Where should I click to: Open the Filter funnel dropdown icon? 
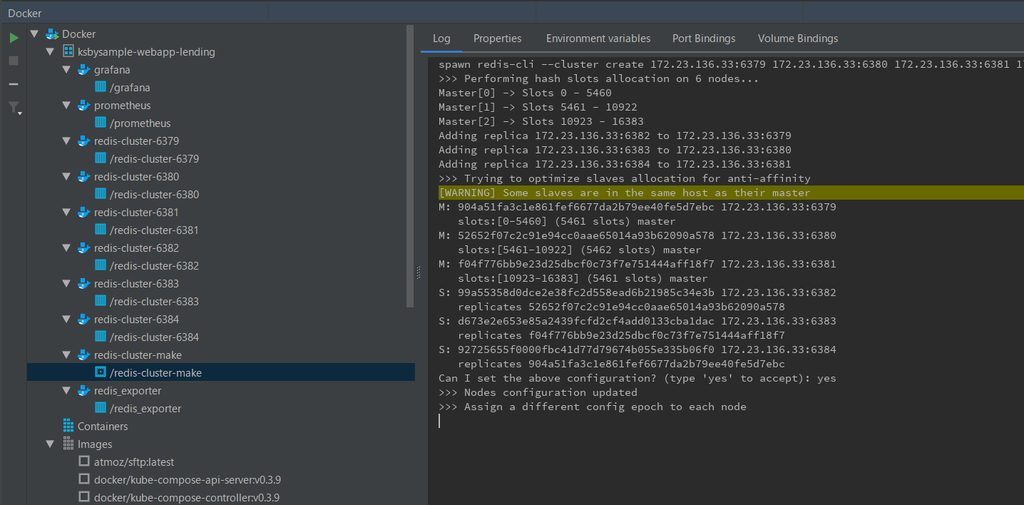(x=14, y=108)
